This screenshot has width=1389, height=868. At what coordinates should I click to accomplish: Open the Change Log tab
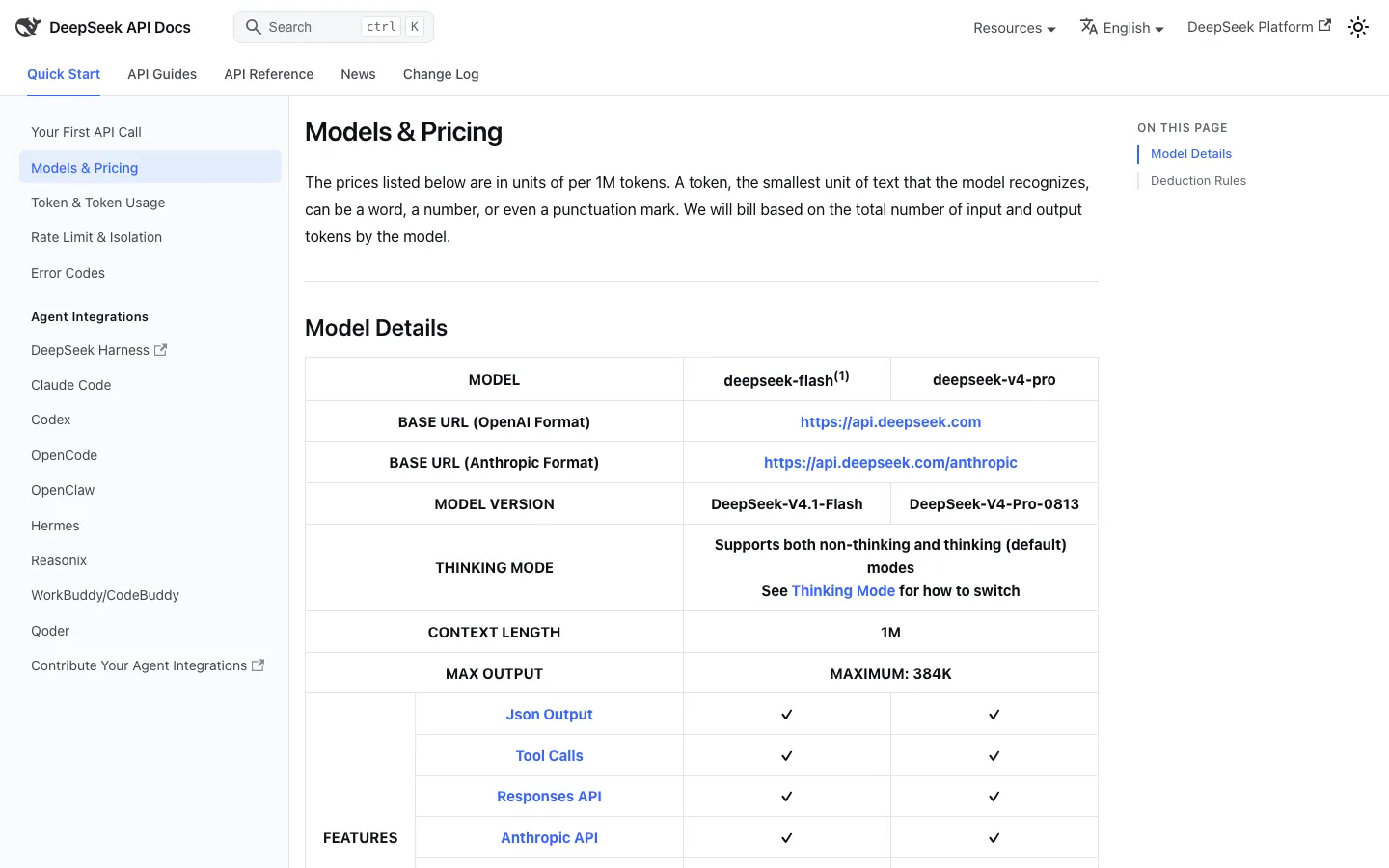[441, 74]
